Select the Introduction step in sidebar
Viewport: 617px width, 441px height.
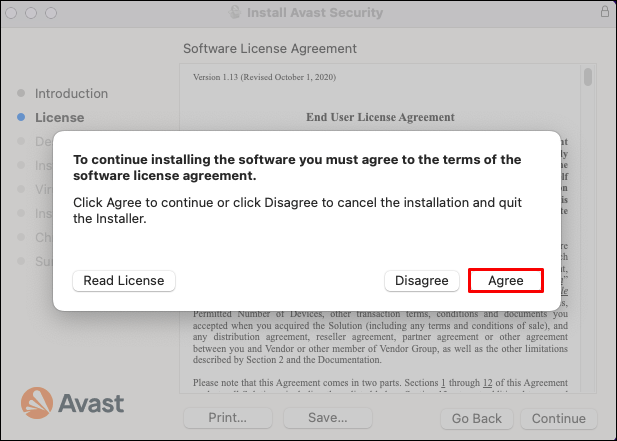(71, 93)
